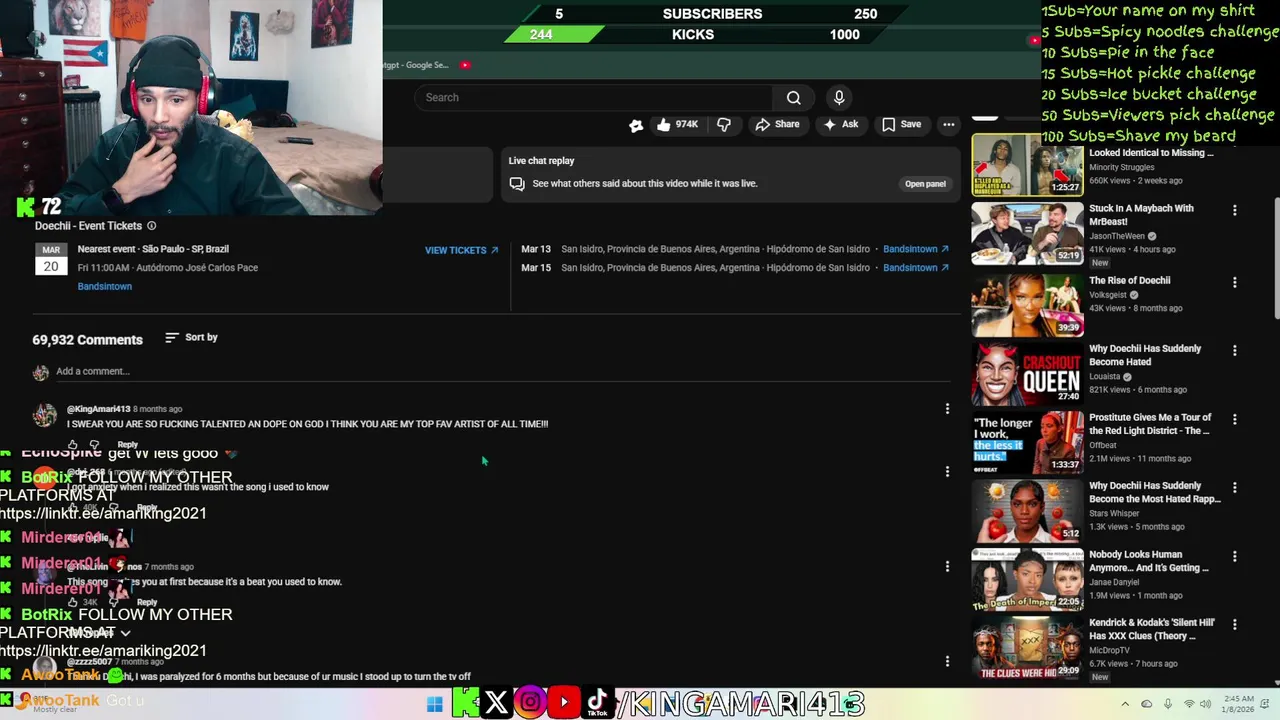Open the Ask AI sparkle button

tap(840, 124)
